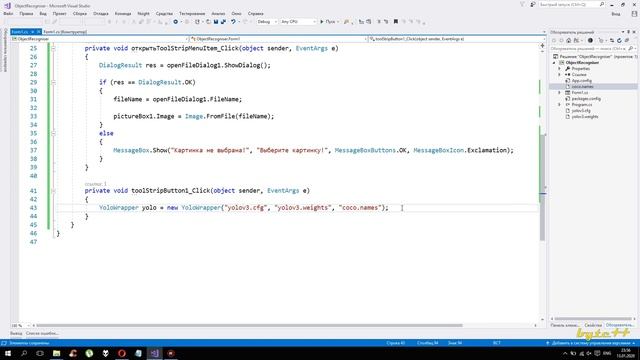The height and width of the screenshot is (360, 640).
Task: Click the code reference link above line 41
Action: 96,184
